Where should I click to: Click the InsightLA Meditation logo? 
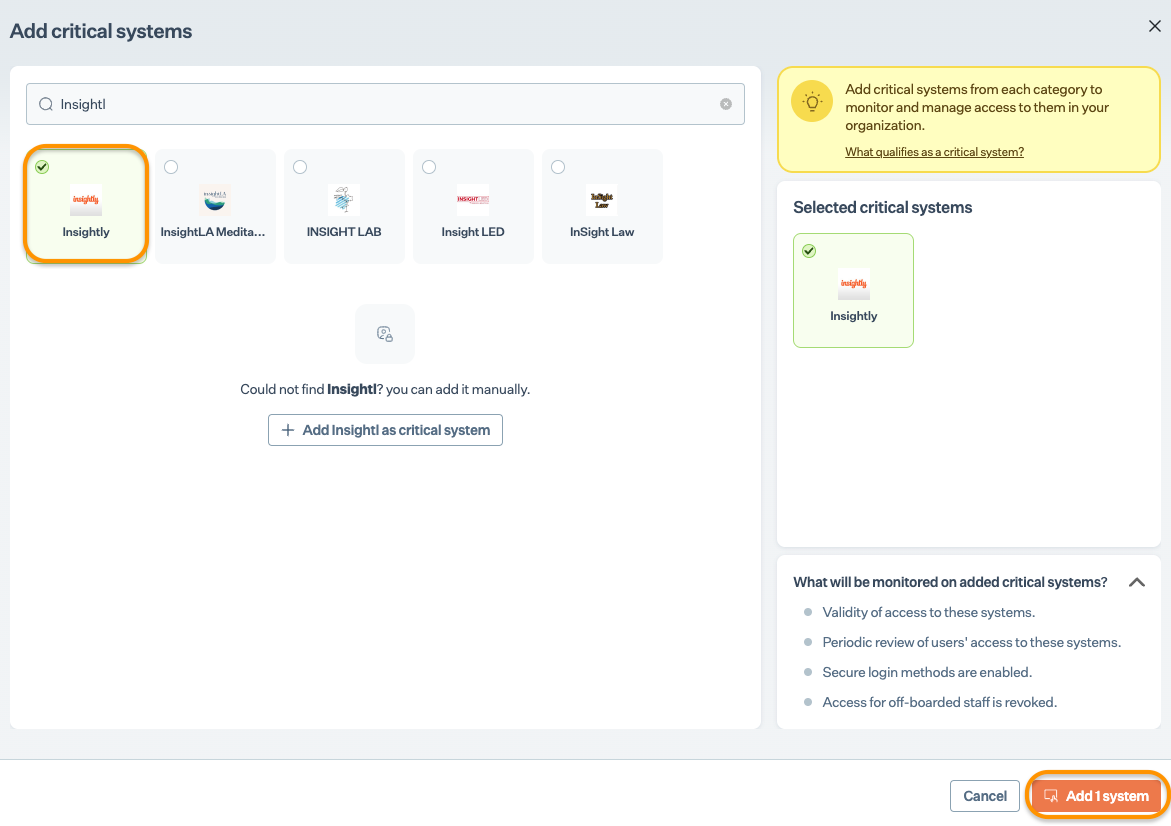(x=215, y=200)
